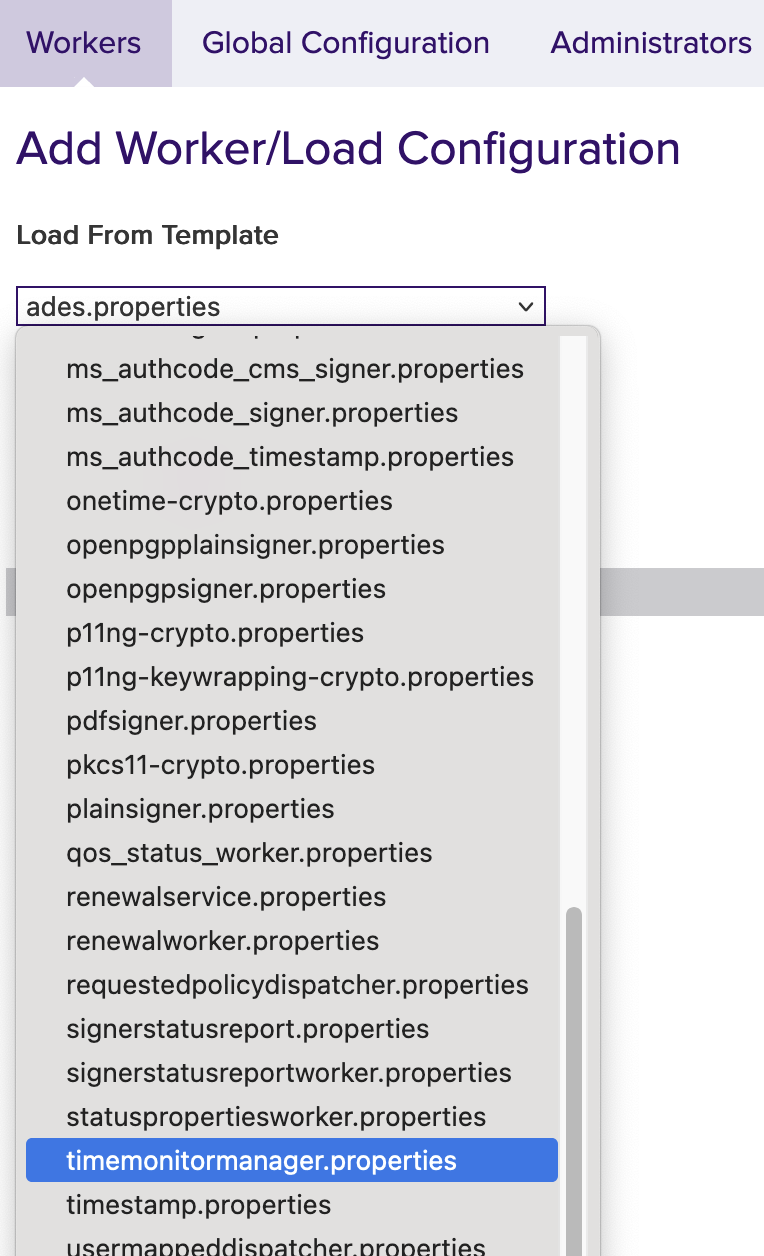
Task: Select plainsigner.properties from the template list
Action: click(199, 809)
